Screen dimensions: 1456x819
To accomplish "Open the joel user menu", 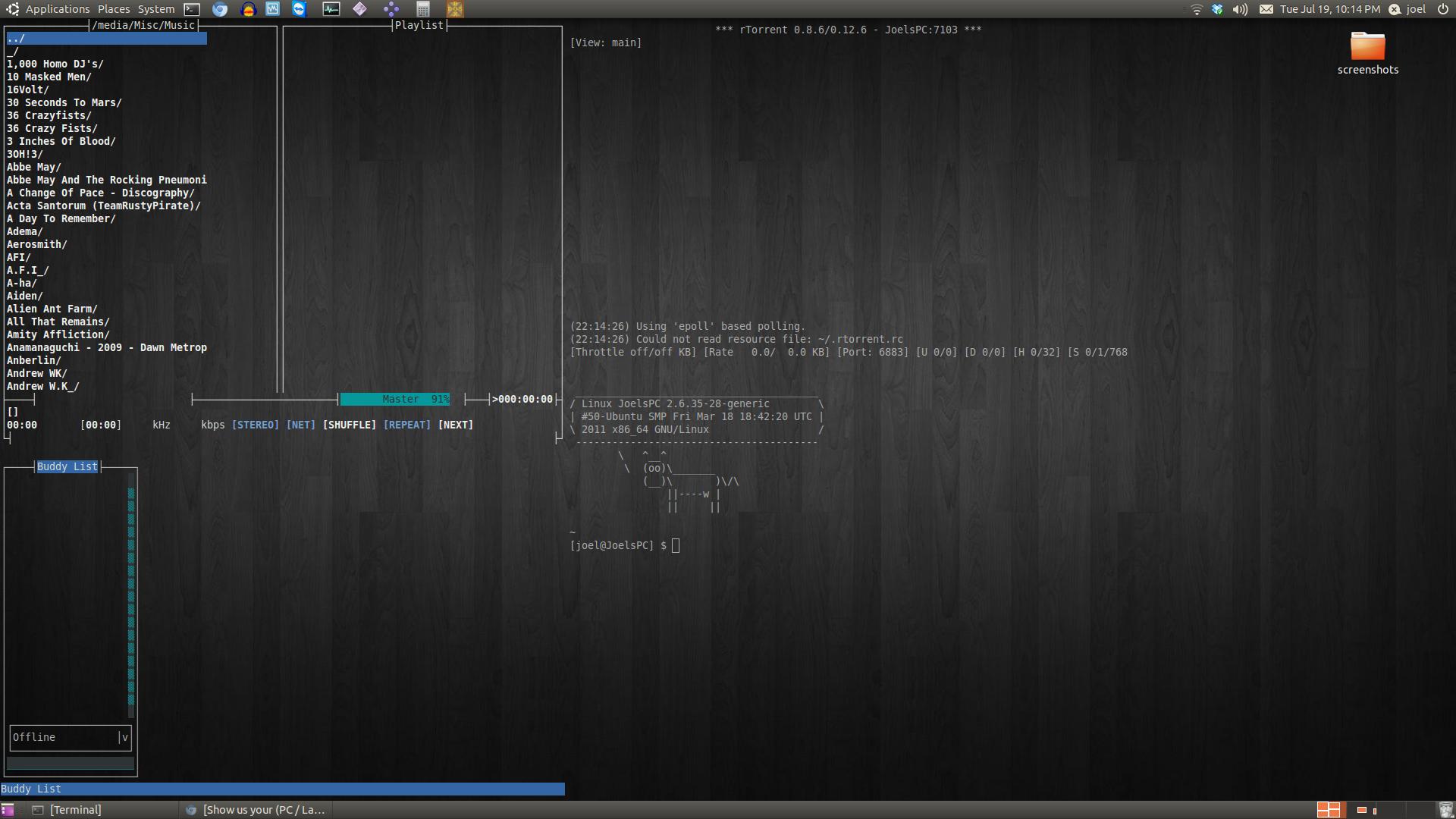I will [x=1408, y=9].
